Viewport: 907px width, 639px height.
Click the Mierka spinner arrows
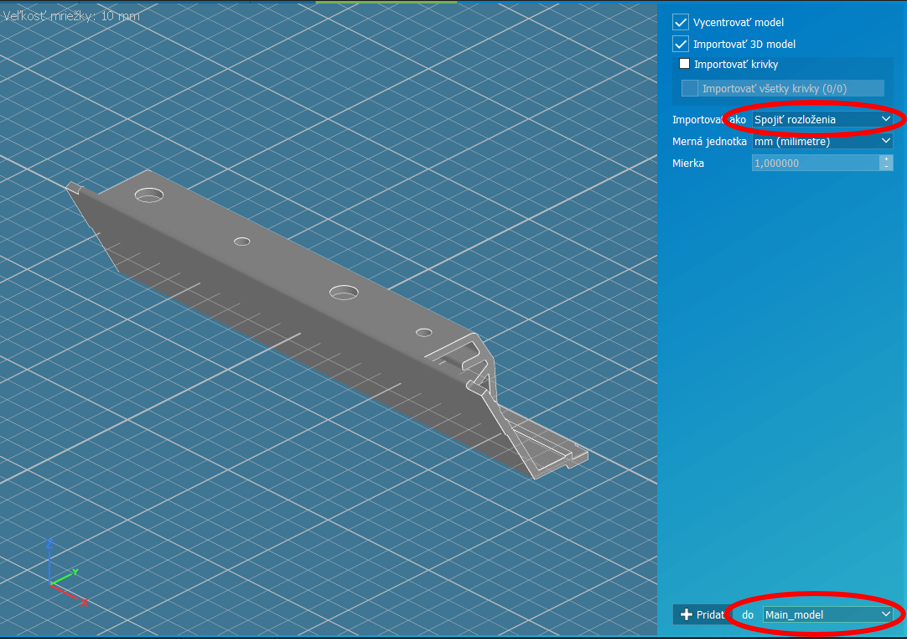(x=886, y=163)
